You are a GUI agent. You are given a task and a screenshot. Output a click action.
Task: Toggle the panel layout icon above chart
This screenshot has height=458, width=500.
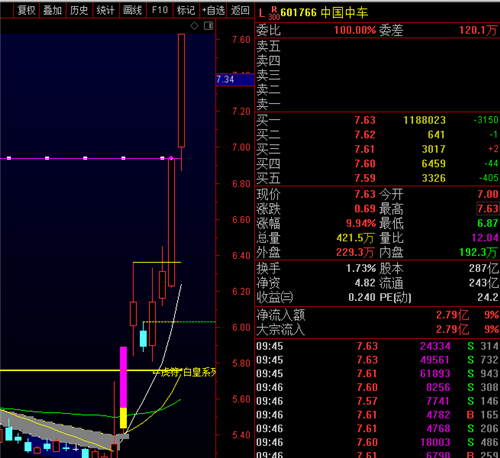click(x=209, y=26)
